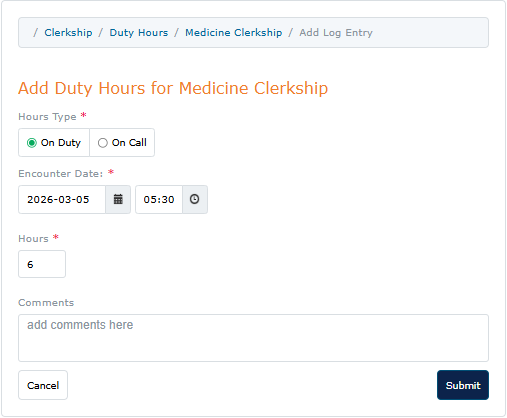Click the Add Log Entry breadcrumb
This screenshot has width=507, height=418.
pyautogui.click(x=336, y=33)
